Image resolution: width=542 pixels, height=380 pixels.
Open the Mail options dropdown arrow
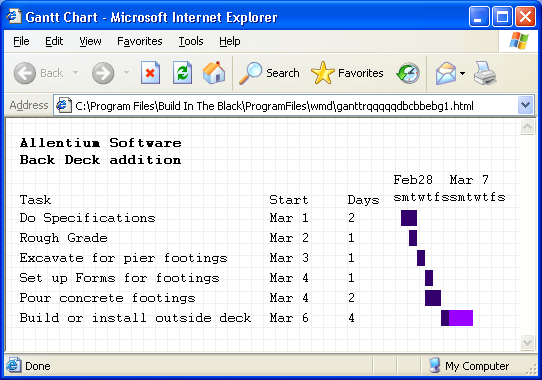[462, 73]
